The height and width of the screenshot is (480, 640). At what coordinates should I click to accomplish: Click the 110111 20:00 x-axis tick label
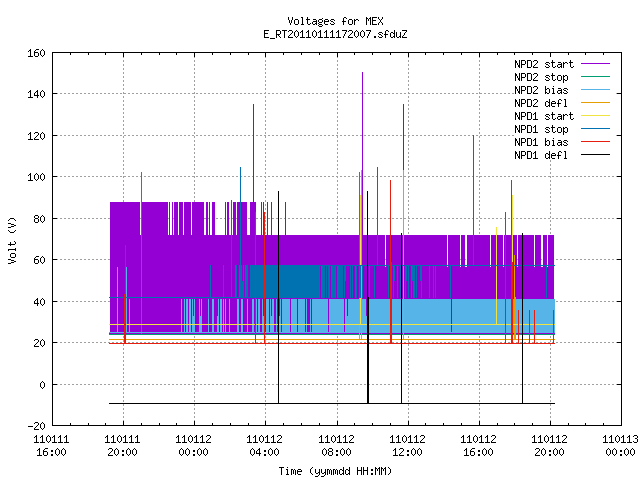click(x=122, y=446)
